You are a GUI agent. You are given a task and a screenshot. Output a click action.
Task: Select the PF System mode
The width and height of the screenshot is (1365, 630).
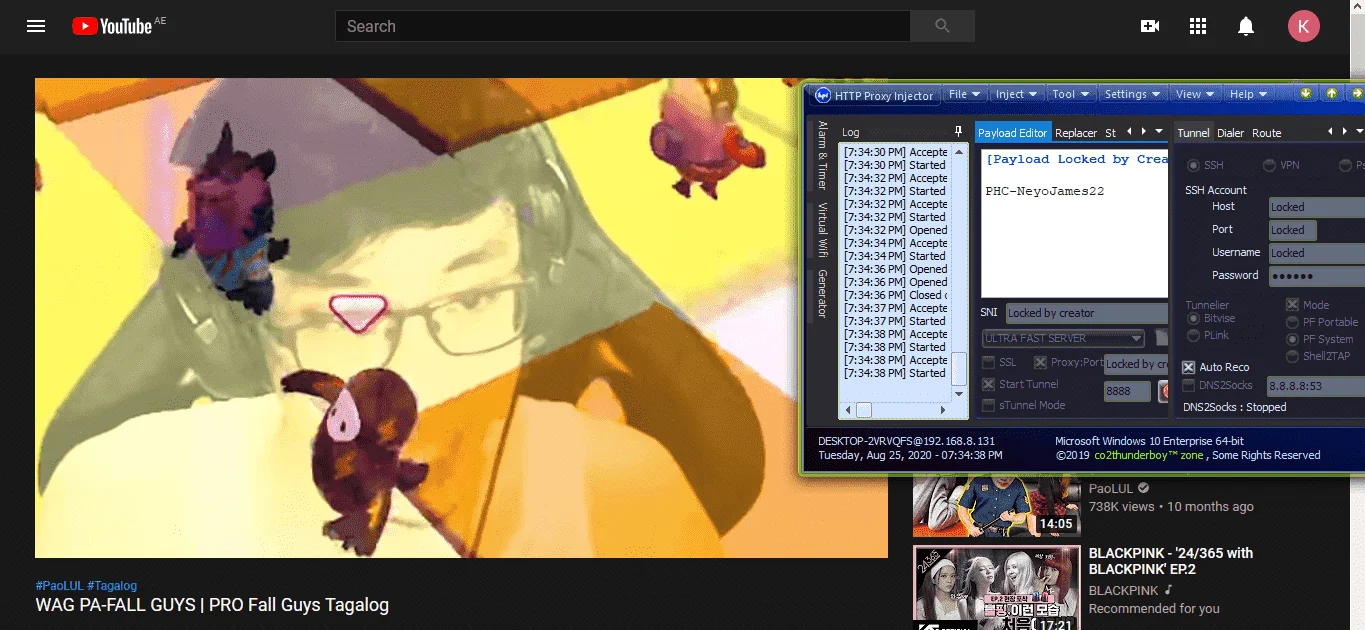pyautogui.click(x=1292, y=339)
